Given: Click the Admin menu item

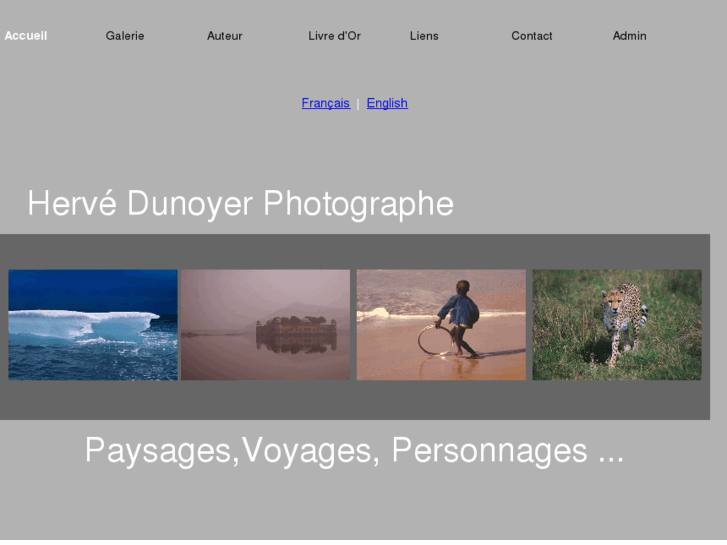Looking at the screenshot, I should (x=629, y=36).
